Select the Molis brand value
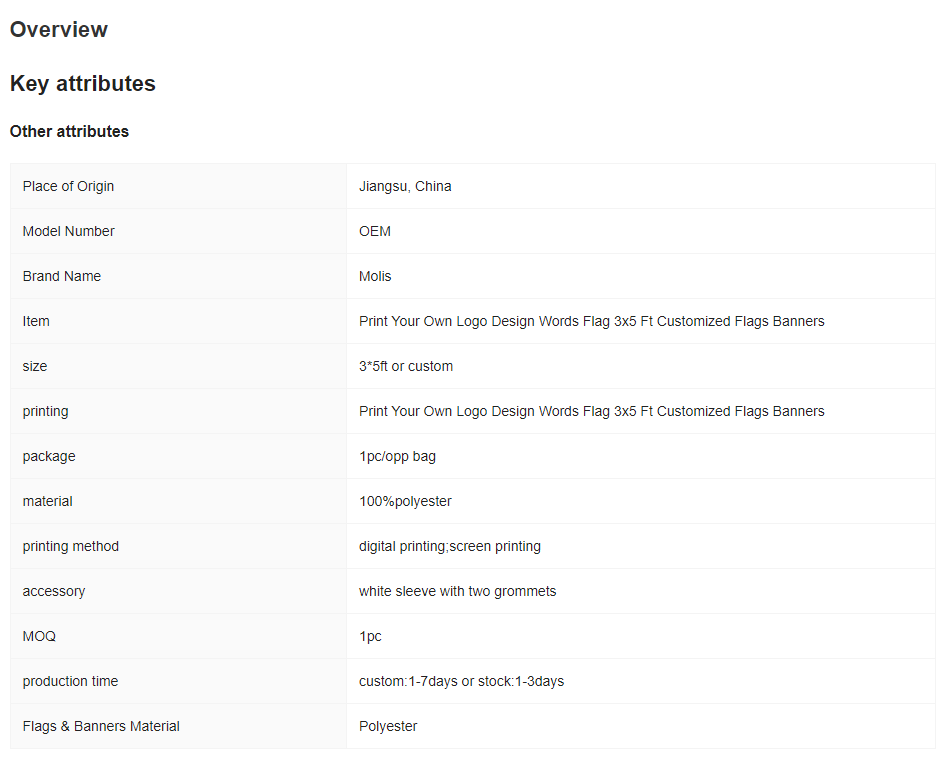Image resolution: width=947 pixels, height=760 pixels. (x=375, y=276)
